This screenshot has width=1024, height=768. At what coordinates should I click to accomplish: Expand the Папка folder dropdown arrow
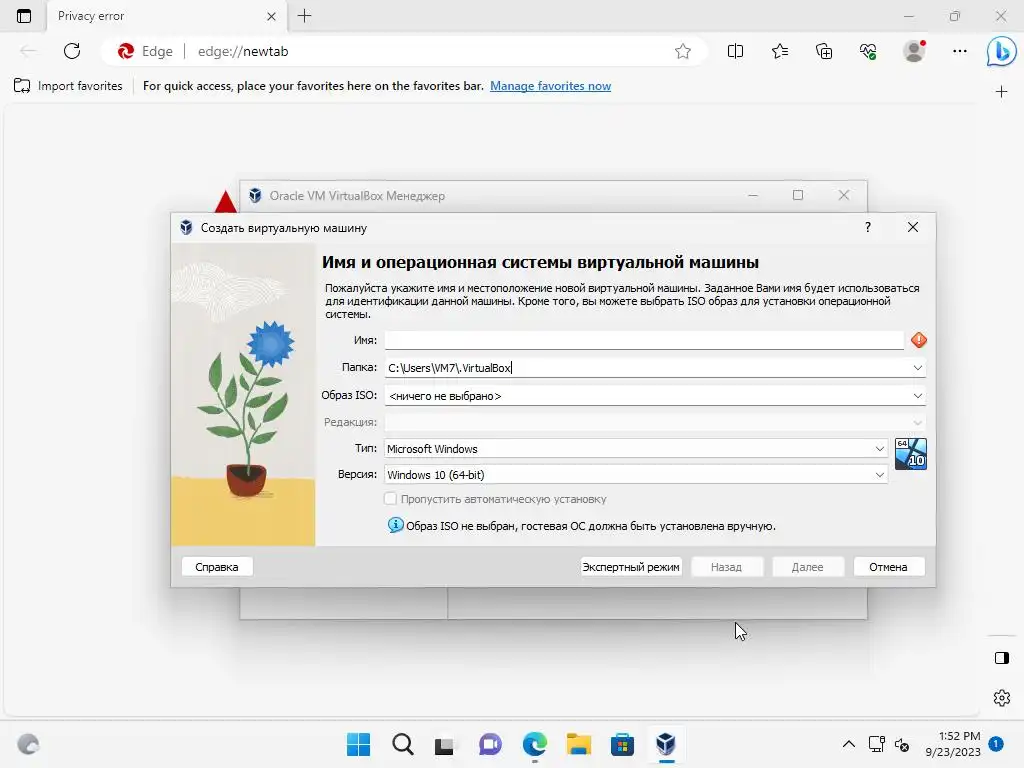918,368
